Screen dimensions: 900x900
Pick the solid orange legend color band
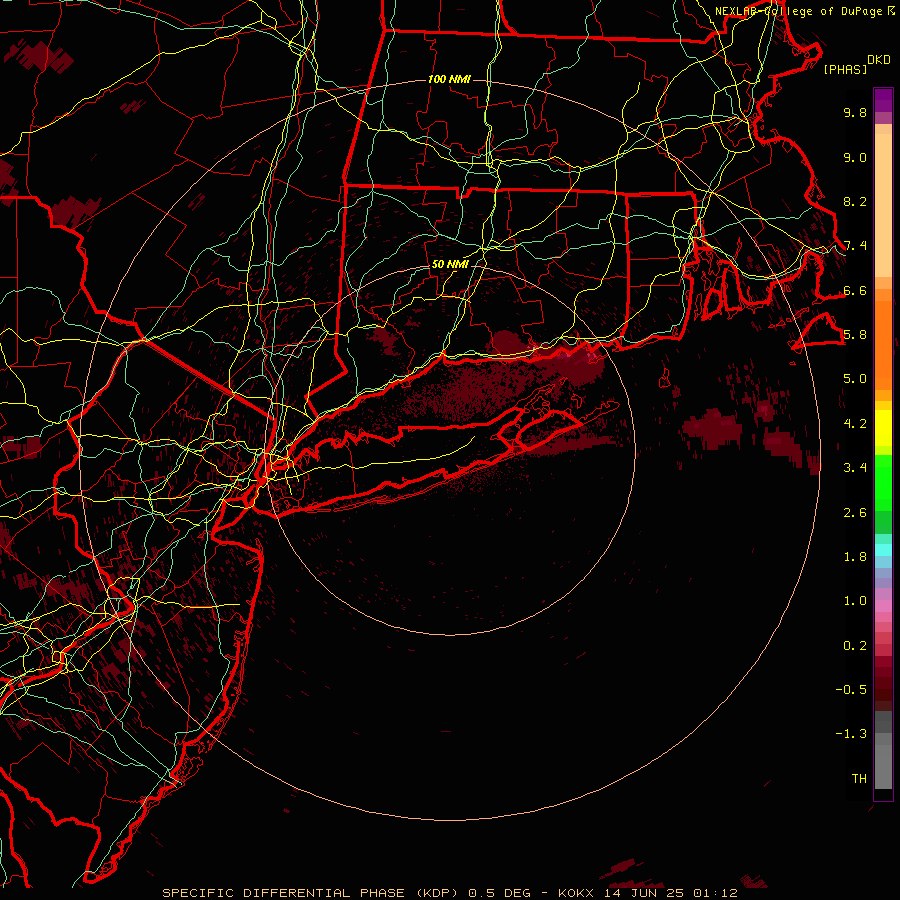point(883,344)
